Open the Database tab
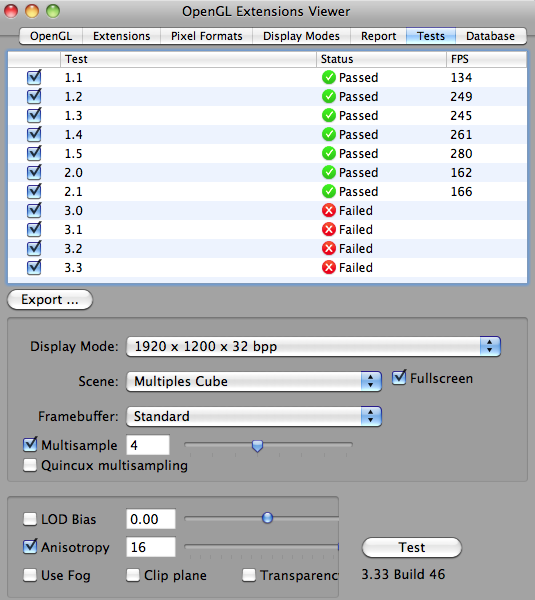The height and width of the screenshot is (600, 535). click(x=491, y=36)
